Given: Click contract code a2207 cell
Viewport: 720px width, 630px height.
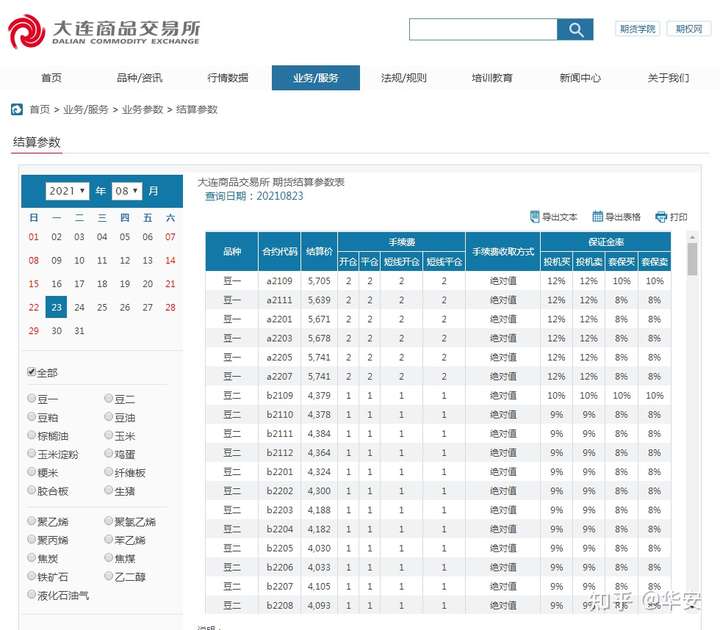Looking at the screenshot, I should pyautogui.click(x=279, y=377).
